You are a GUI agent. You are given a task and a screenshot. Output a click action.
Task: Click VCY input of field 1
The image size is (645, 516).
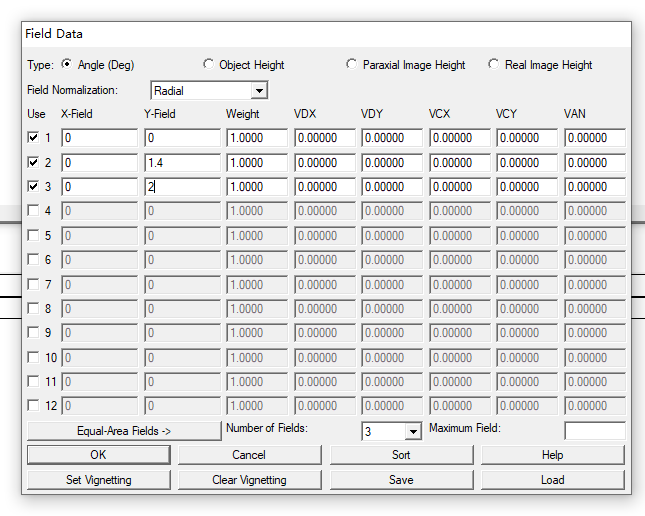click(527, 138)
